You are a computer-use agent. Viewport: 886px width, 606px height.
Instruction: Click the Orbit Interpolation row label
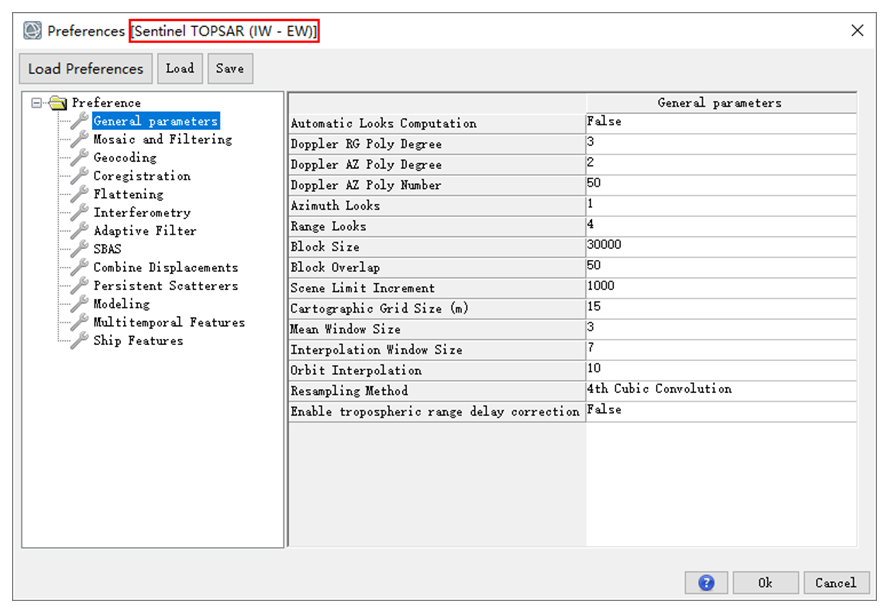pyautogui.click(x=356, y=370)
